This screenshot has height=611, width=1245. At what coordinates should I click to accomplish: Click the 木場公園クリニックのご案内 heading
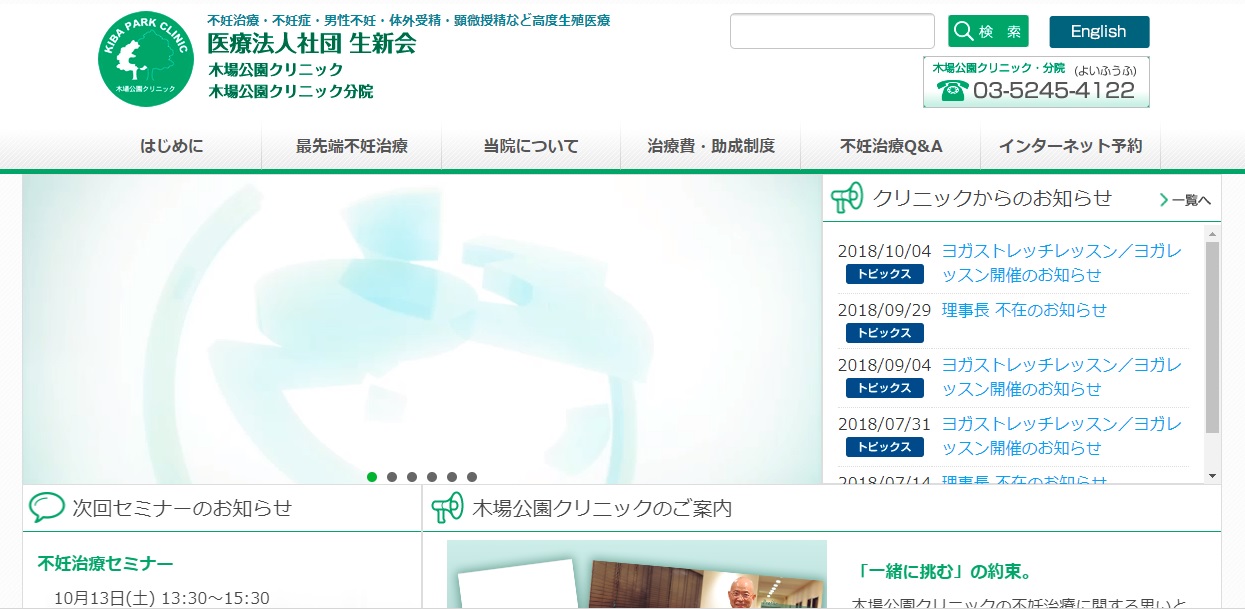pos(602,508)
